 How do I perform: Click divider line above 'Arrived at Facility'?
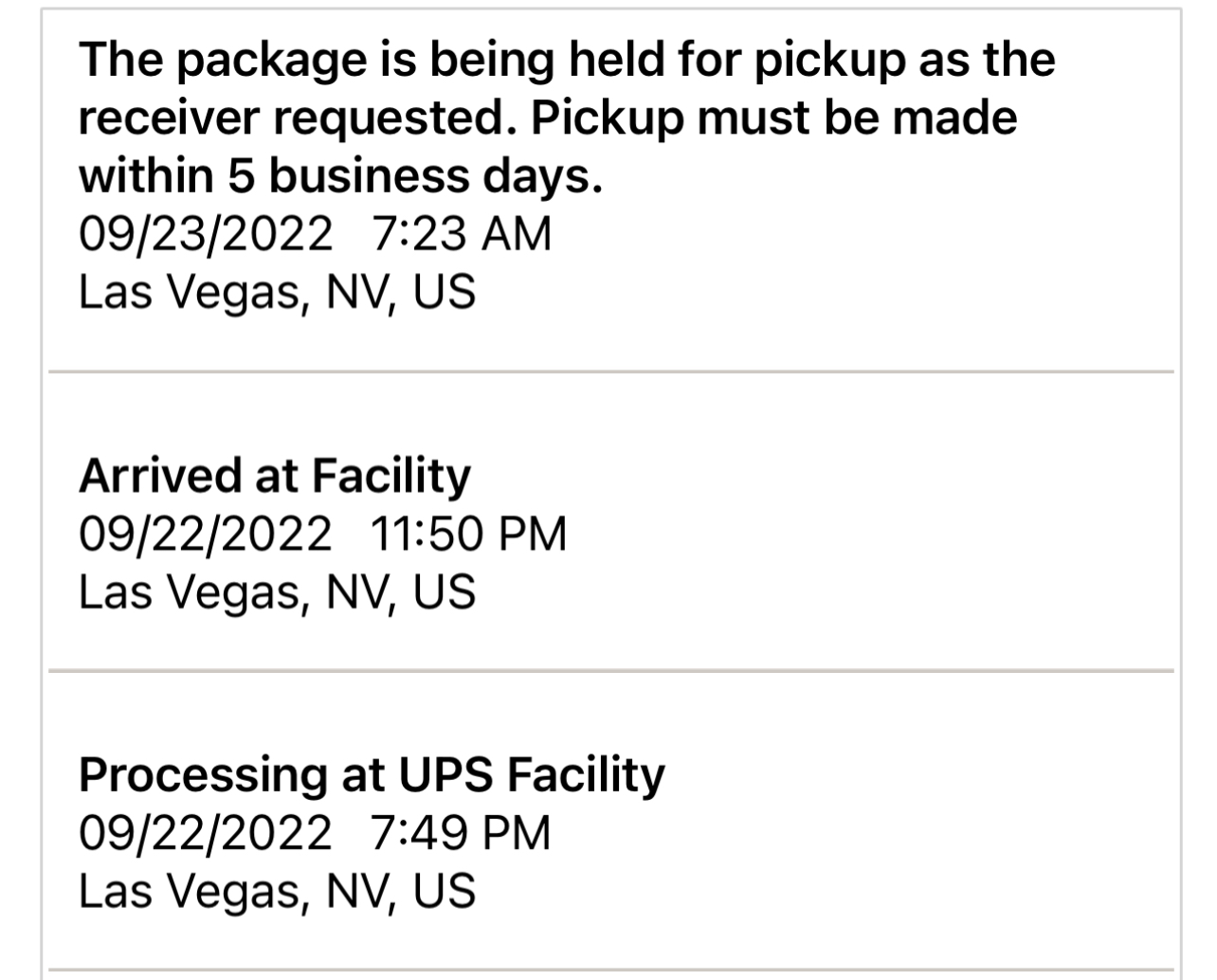click(611, 372)
